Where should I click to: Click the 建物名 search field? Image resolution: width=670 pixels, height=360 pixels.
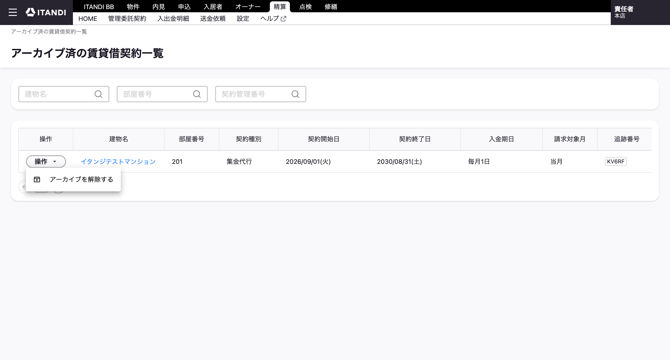(64, 94)
